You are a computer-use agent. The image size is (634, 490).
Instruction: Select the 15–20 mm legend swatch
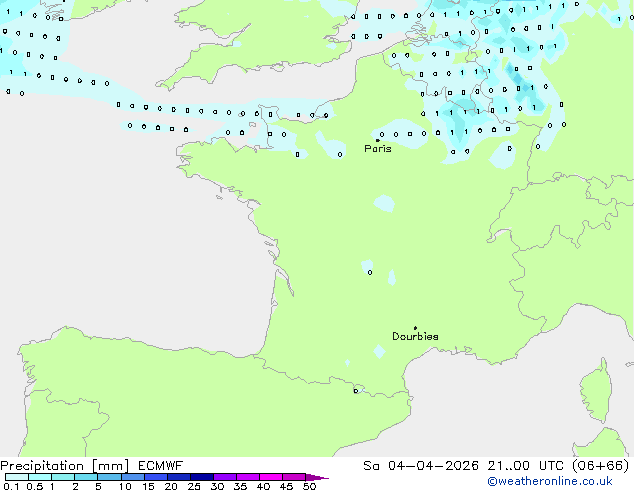click(x=156, y=477)
